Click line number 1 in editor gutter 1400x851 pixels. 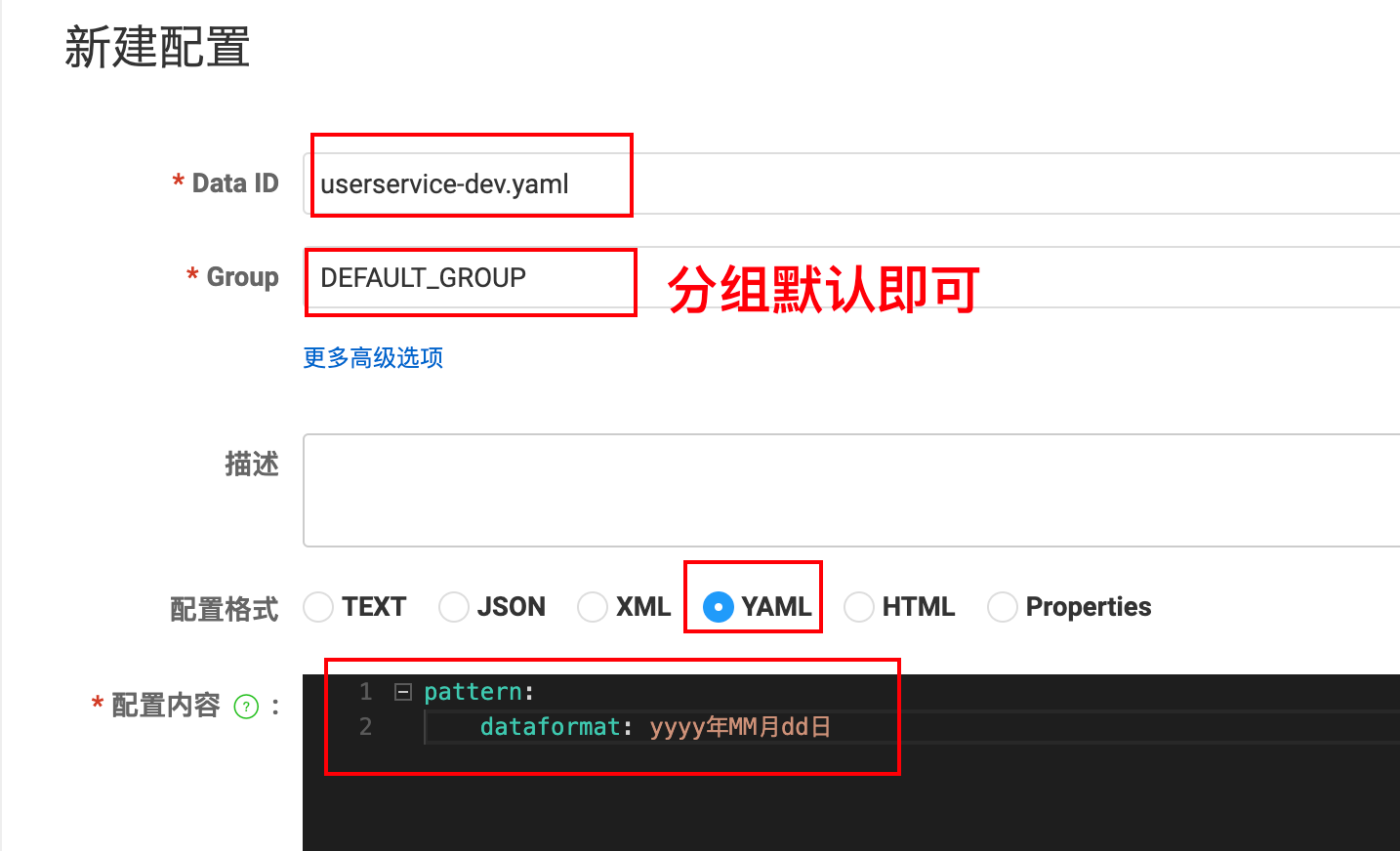(x=366, y=692)
